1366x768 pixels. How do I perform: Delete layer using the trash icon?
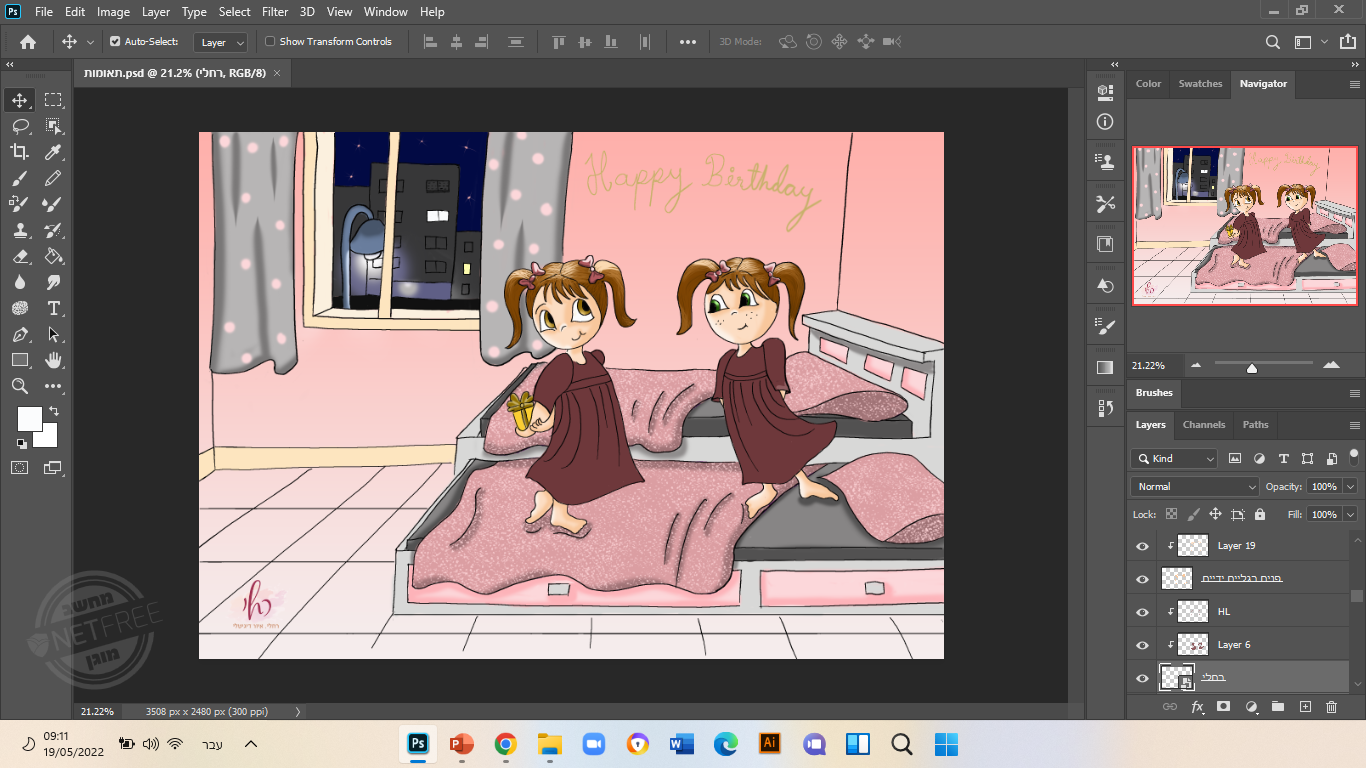coord(1331,707)
